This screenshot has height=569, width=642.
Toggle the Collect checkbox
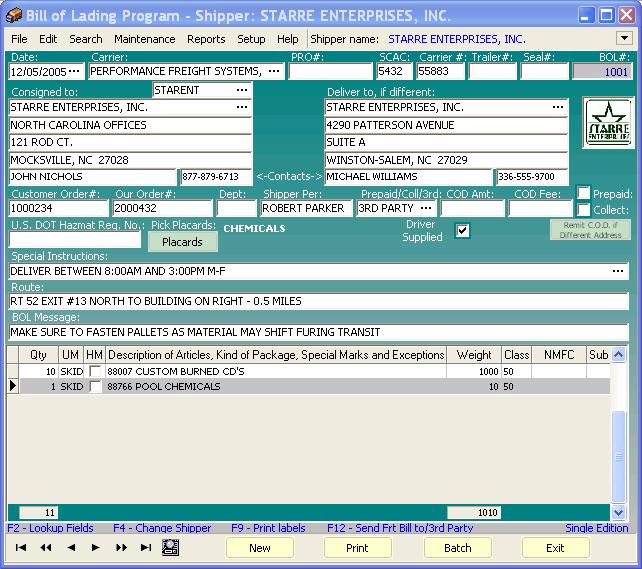point(583,210)
